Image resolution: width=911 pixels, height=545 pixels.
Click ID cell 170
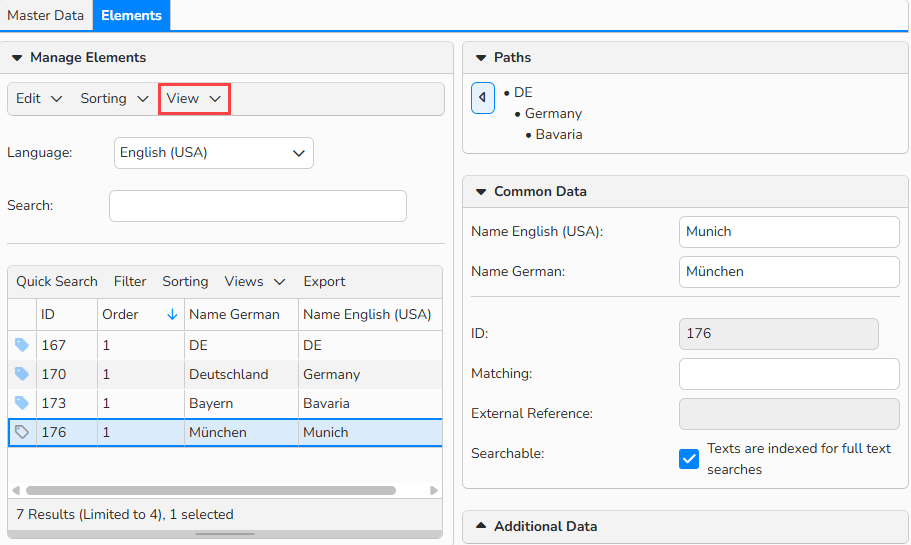click(x=67, y=374)
